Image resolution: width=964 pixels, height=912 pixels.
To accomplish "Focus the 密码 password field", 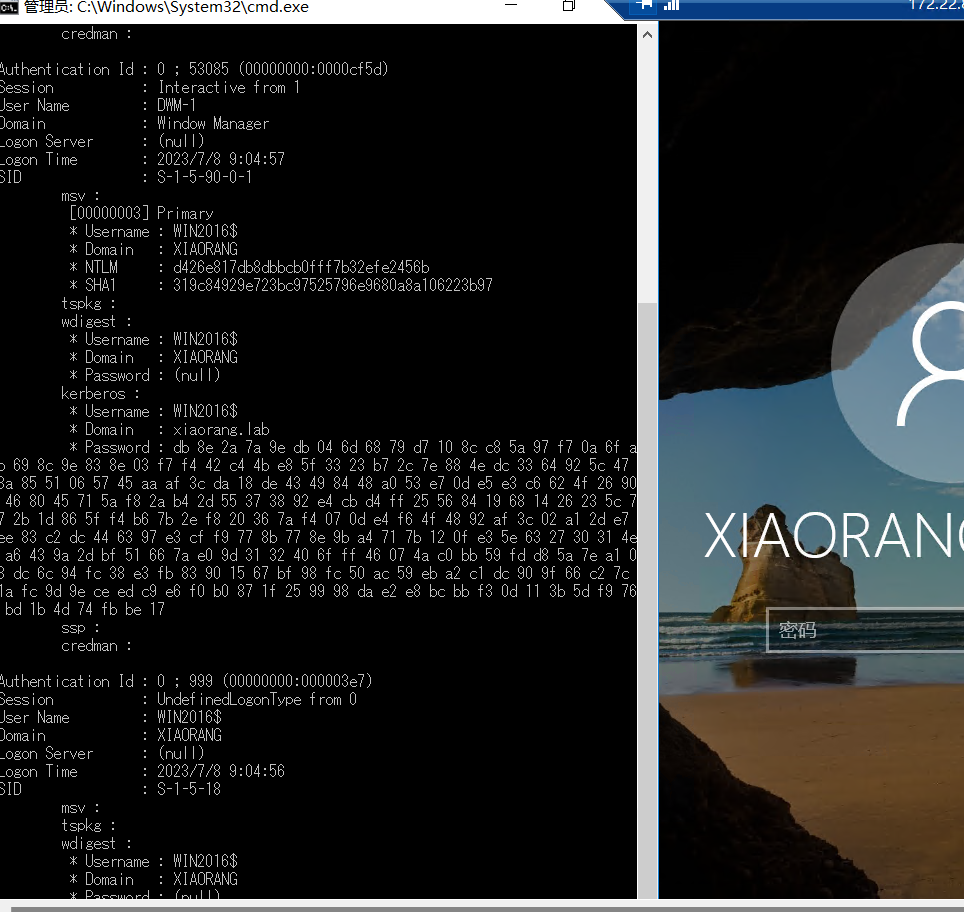I will [865, 630].
